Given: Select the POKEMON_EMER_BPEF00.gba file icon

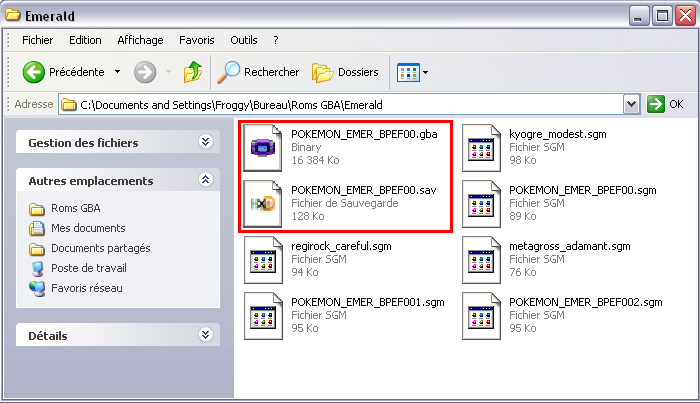Looking at the screenshot, I should coord(263,148).
